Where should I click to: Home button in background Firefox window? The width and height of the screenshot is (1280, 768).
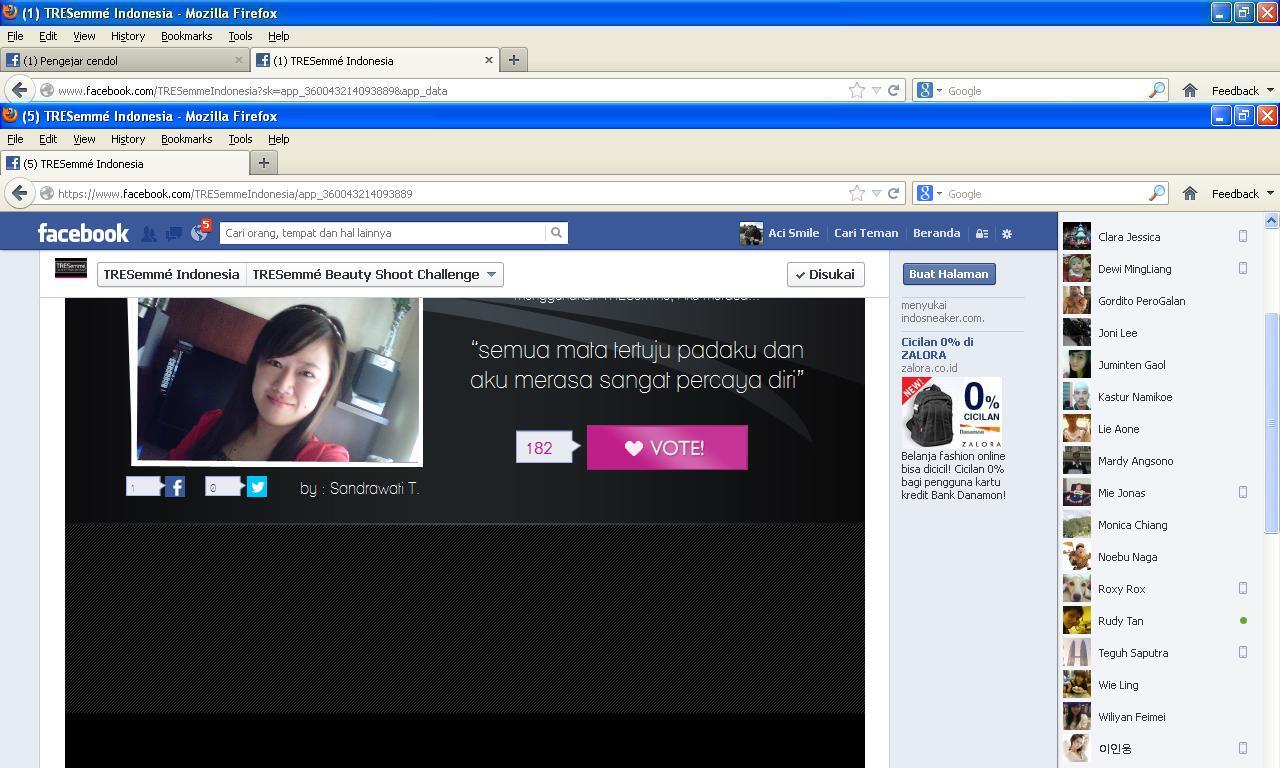coord(1190,90)
